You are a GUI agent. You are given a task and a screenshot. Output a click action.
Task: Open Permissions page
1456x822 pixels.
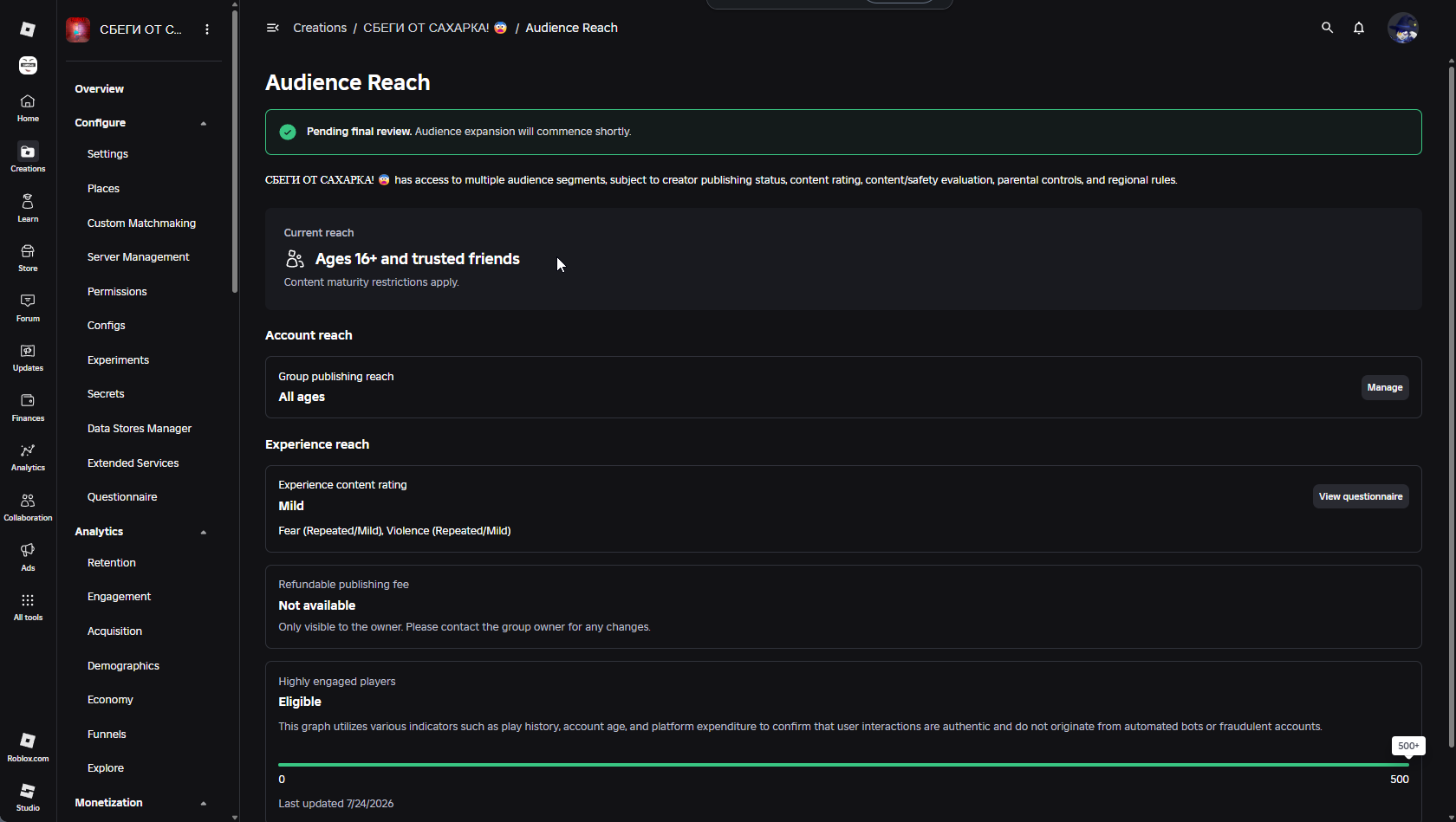(117, 292)
